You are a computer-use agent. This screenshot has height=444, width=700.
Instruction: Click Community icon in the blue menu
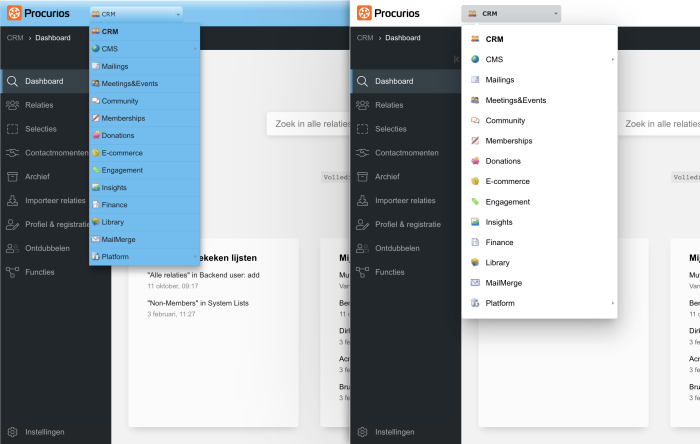[x=96, y=101]
